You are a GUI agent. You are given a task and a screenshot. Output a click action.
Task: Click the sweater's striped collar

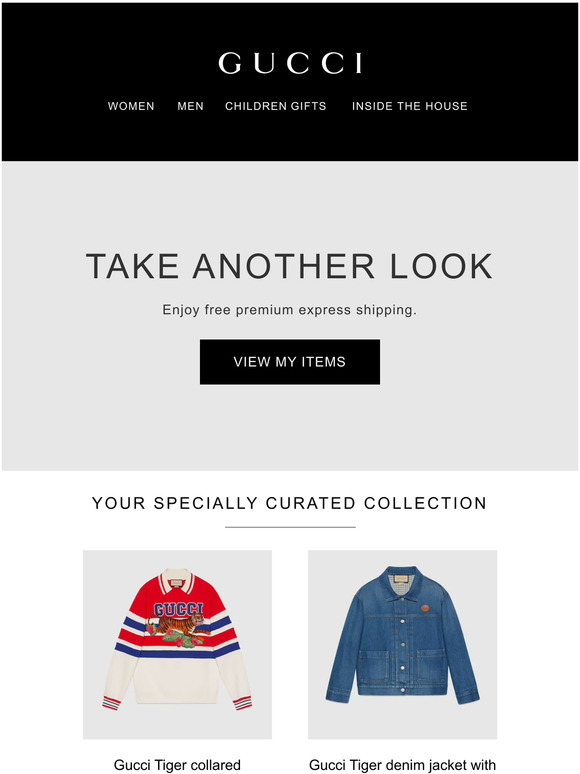click(x=177, y=580)
